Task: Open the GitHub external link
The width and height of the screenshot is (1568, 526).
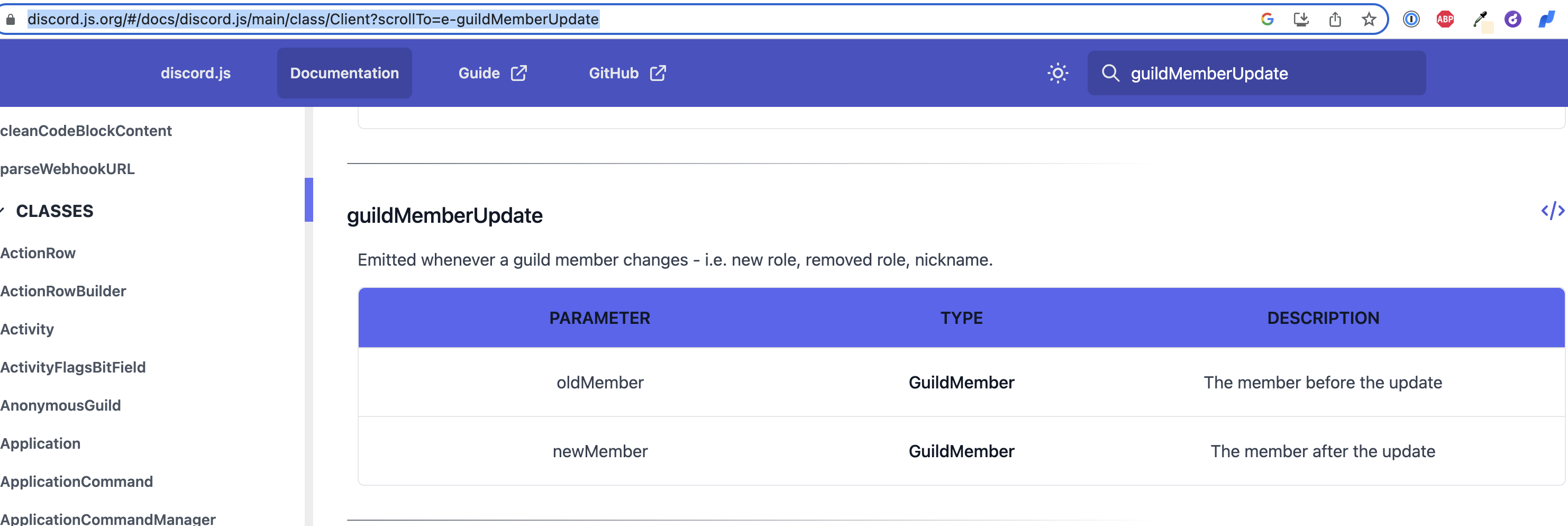Action: (627, 73)
